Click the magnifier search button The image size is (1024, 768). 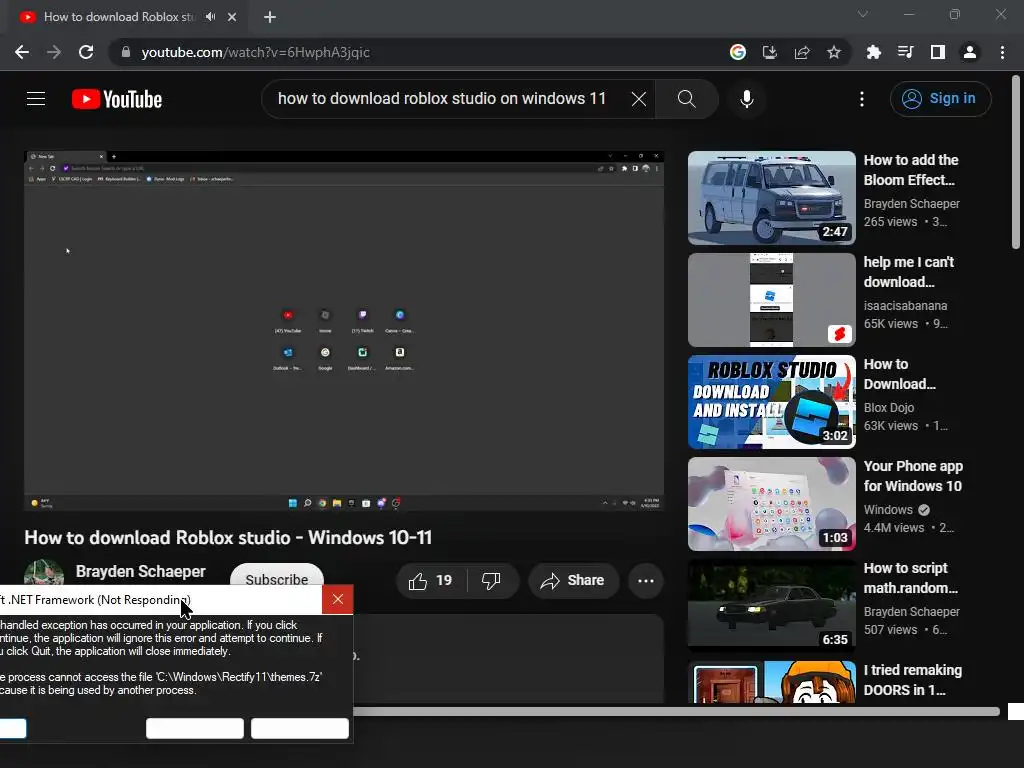tap(686, 99)
